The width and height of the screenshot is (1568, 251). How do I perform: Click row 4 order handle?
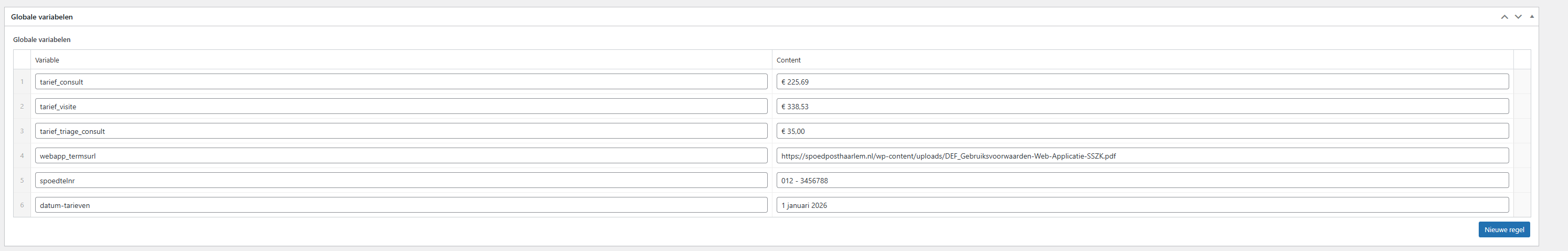[22, 156]
